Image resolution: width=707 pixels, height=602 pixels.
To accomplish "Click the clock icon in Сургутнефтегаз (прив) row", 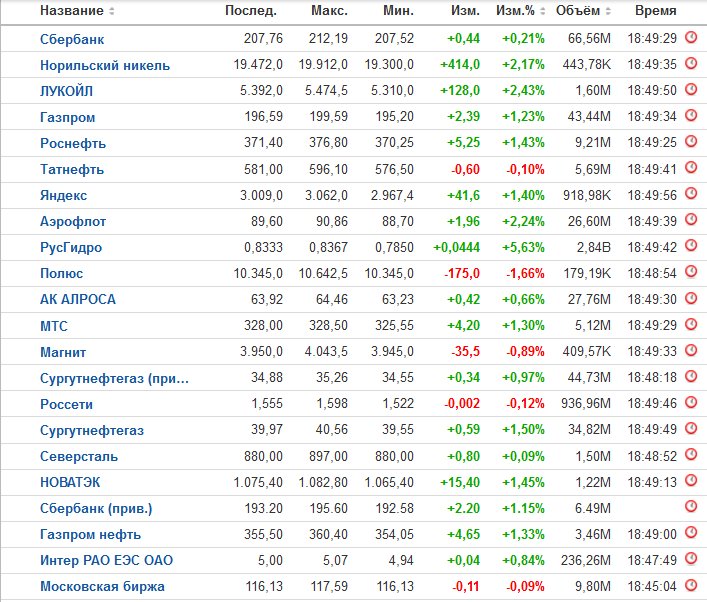I will coord(691,376).
